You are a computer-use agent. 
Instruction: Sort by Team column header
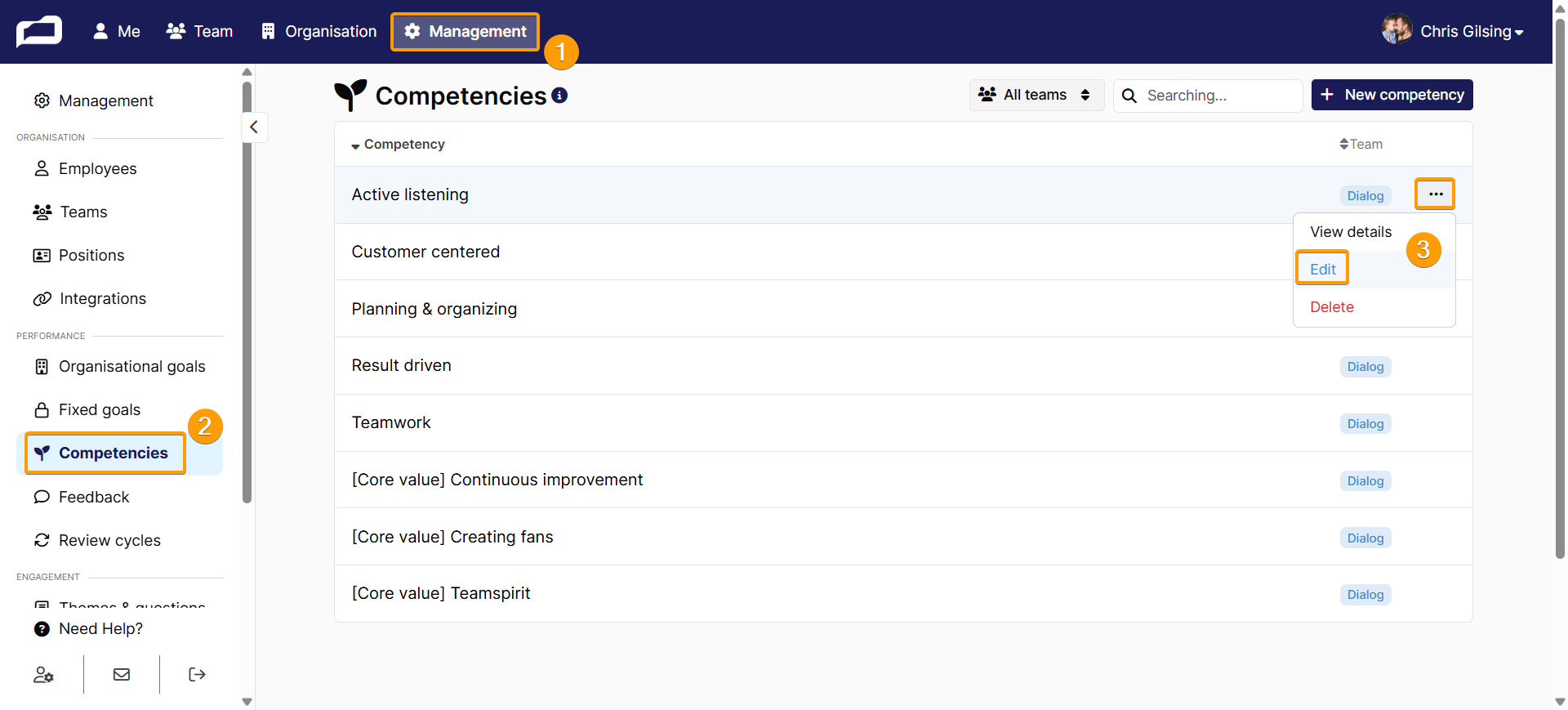coord(1361,144)
